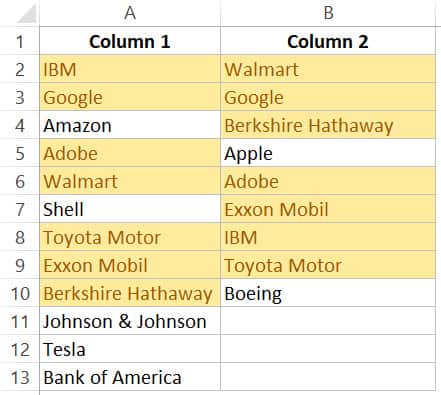Select the Amazon cell
441x395 pixels.
[130, 125]
